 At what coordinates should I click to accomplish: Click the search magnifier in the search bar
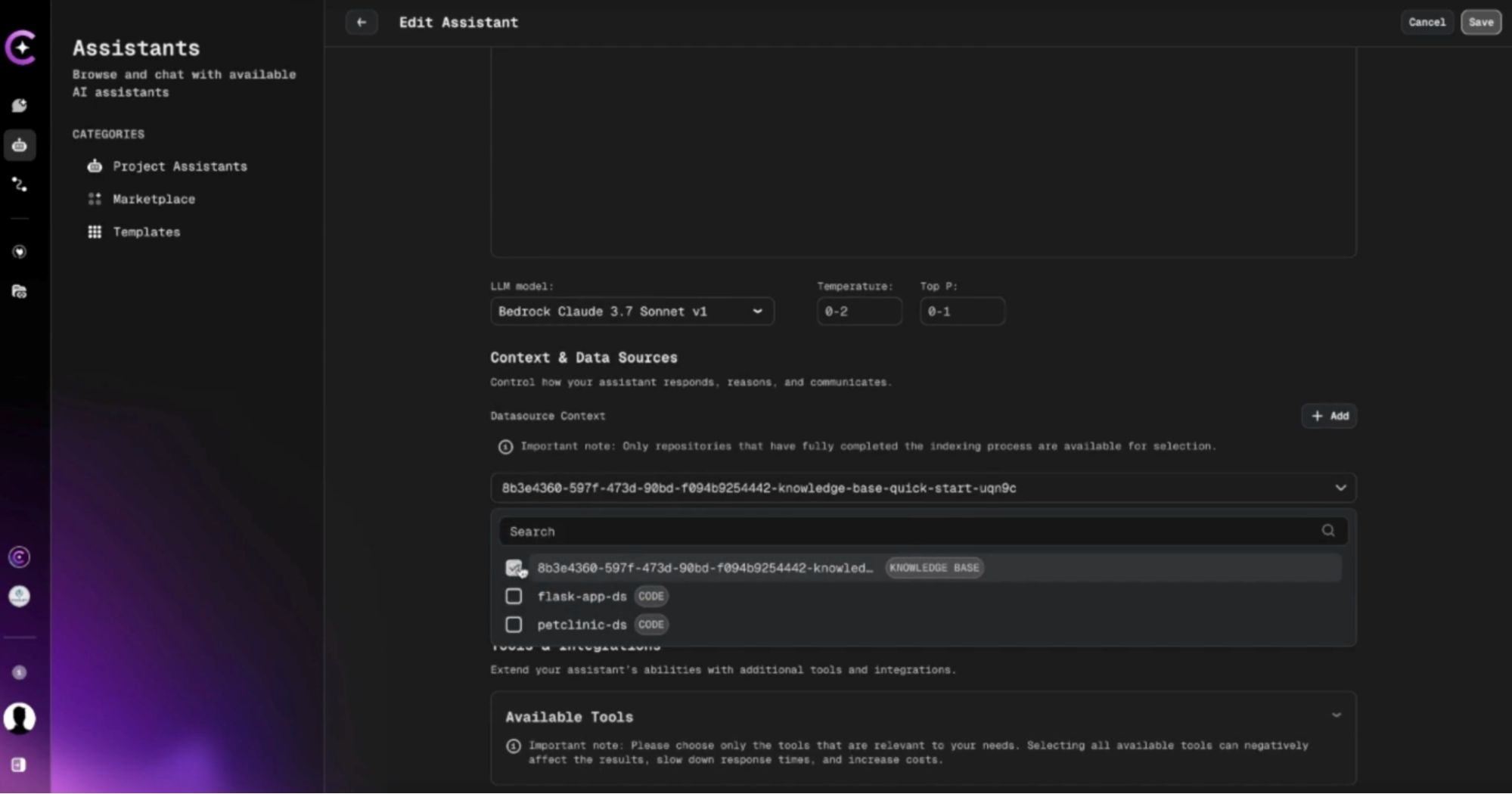click(x=1328, y=530)
